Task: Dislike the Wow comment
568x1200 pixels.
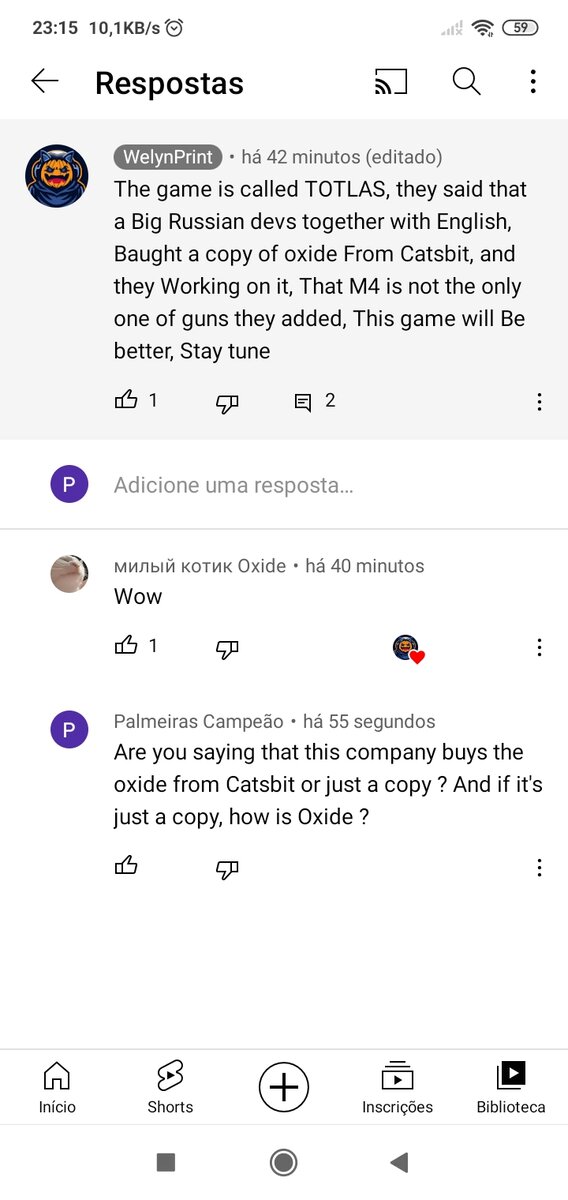Action: coord(227,649)
